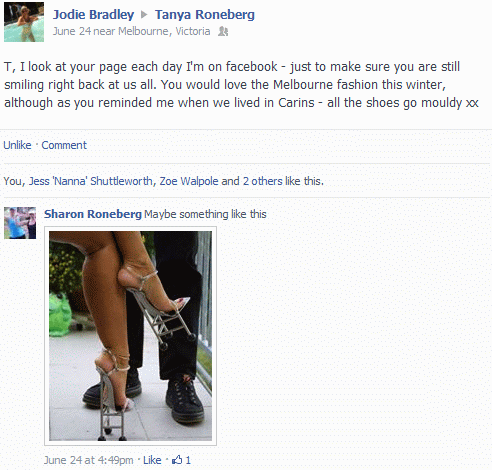
Task: Open the June 24 at 4:49pm comment timestamp
Action: click(x=89, y=460)
